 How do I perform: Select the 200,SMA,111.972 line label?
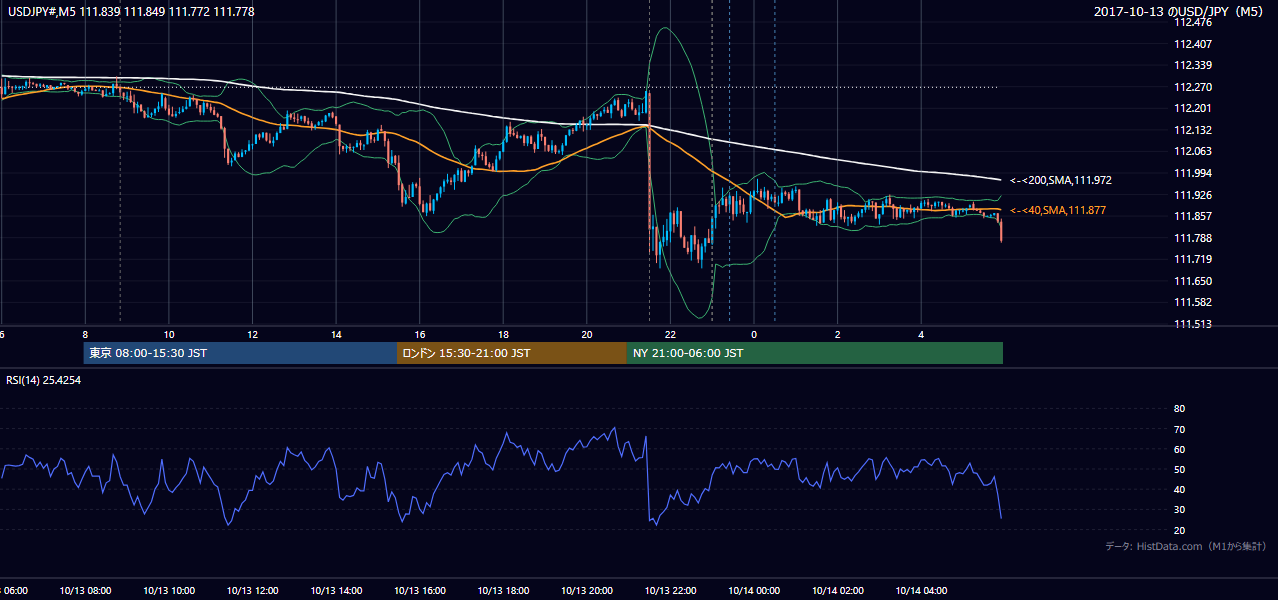click(1060, 181)
